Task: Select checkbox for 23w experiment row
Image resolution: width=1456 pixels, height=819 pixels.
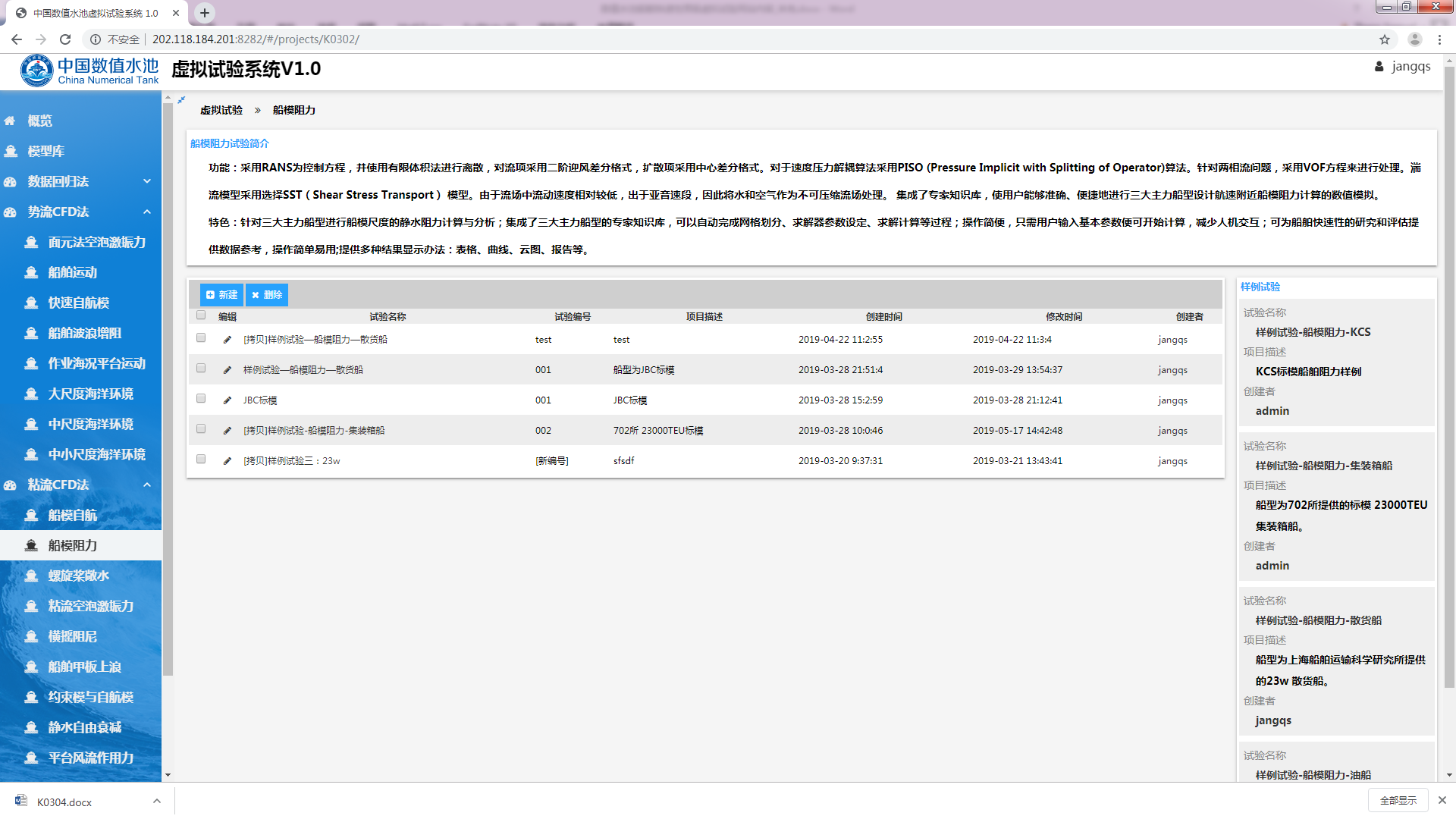Action: (x=201, y=460)
